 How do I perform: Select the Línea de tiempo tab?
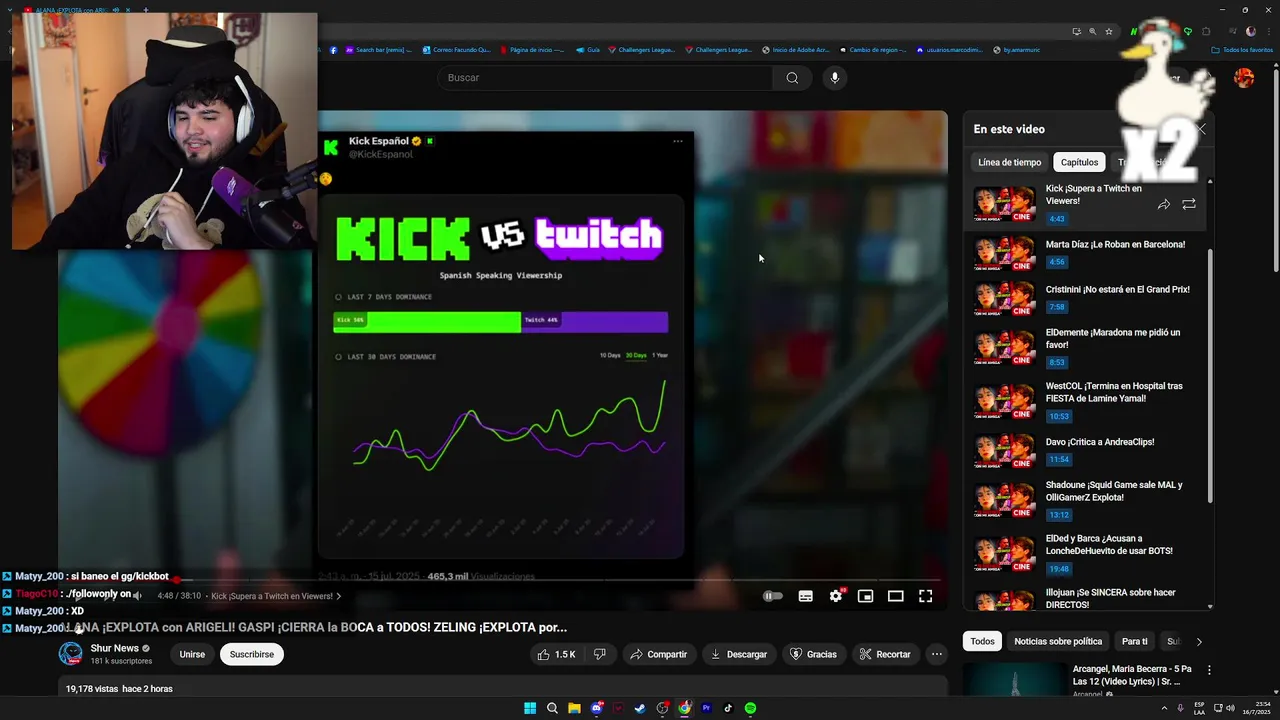click(x=1009, y=162)
